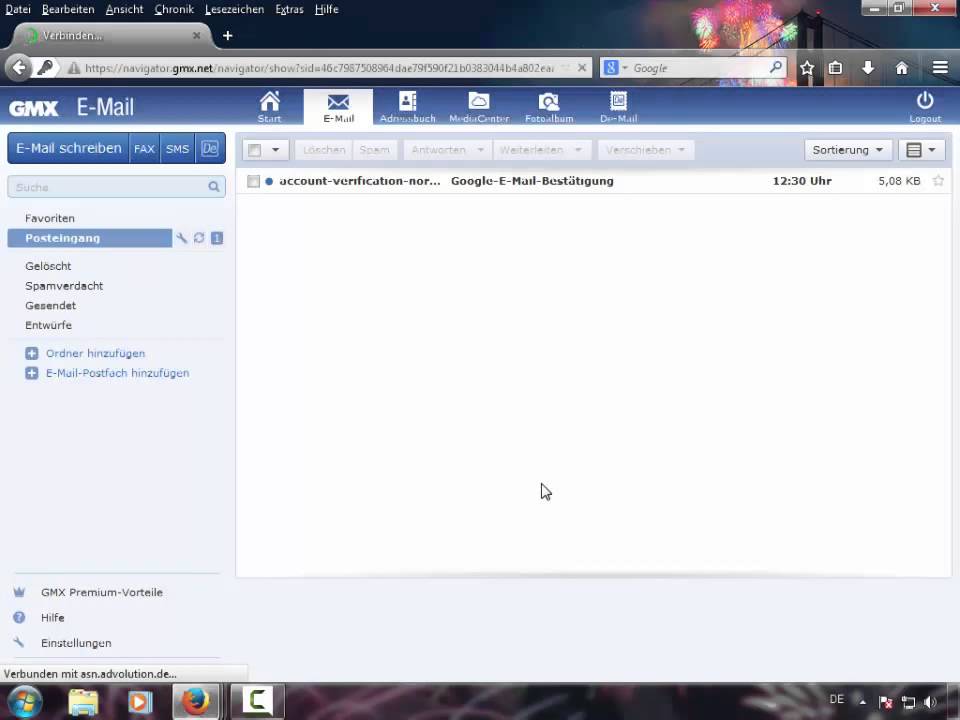
Task: Open Windows Start orb on taskbar
Action: point(24,702)
